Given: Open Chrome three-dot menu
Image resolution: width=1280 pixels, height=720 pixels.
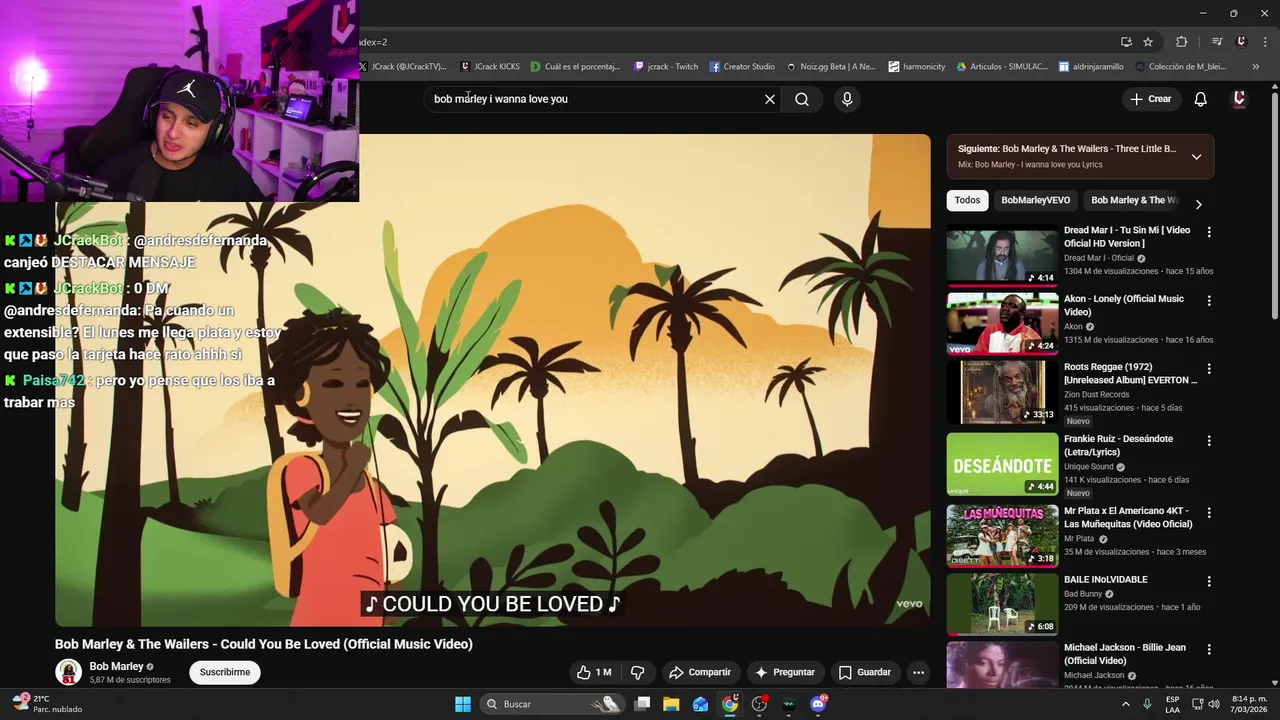Looking at the screenshot, I should 1264,42.
